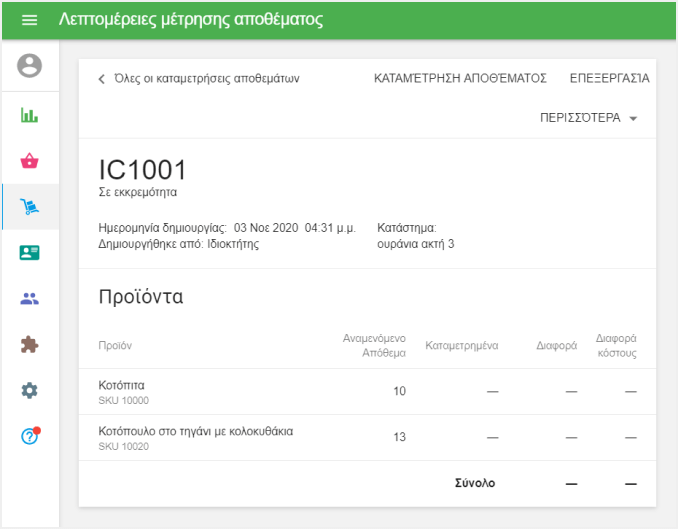Go back to Όλες οι καταμετρήσεις αποθεμάτων

pyautogui.click(x=198, y=78)
